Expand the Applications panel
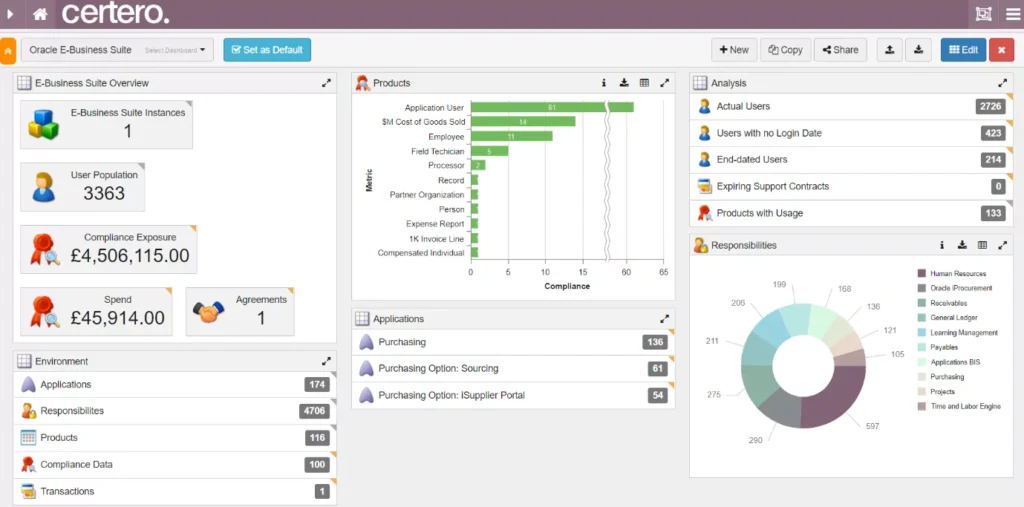This screenshot has width=1024, height=507. click(x=665, y=319)
